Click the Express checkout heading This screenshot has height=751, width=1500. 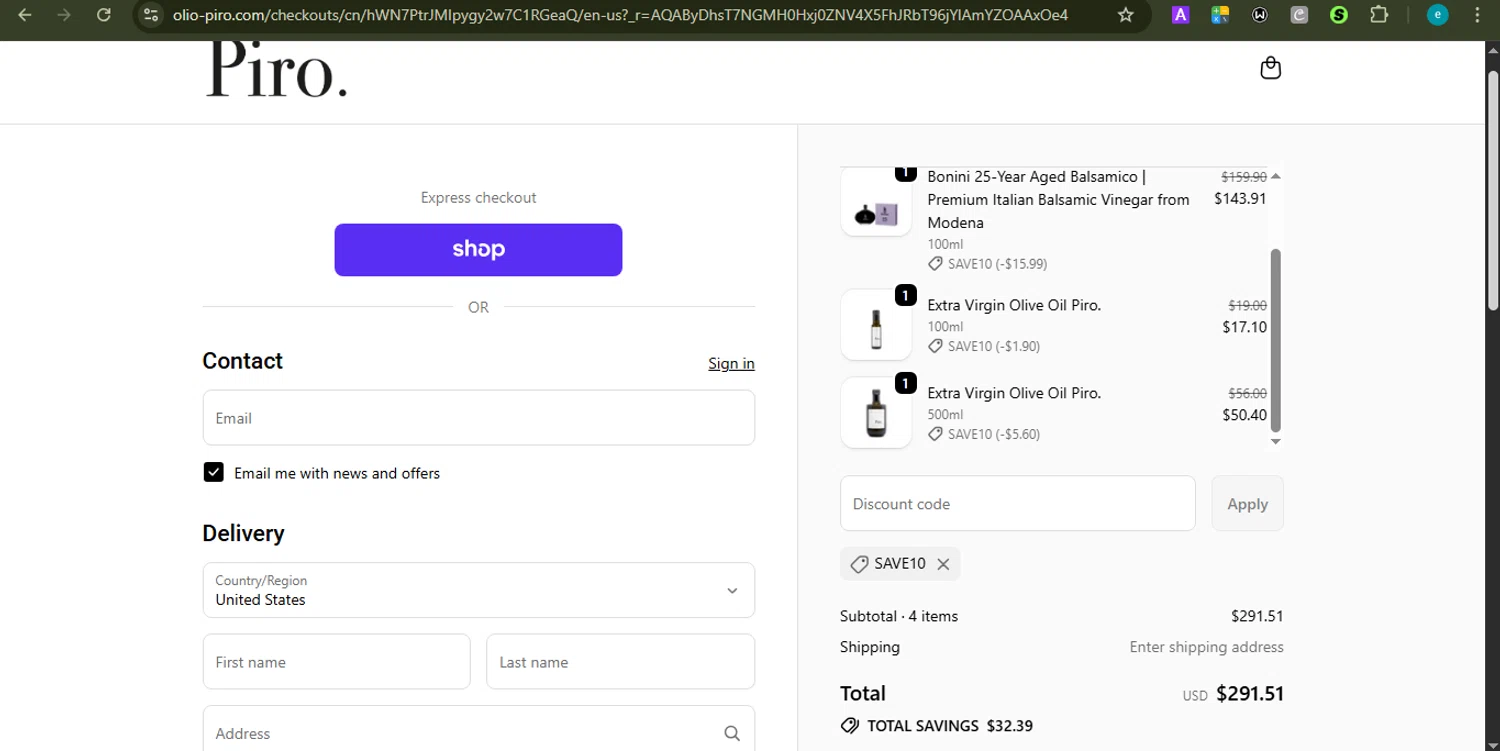tap(478, 198)
